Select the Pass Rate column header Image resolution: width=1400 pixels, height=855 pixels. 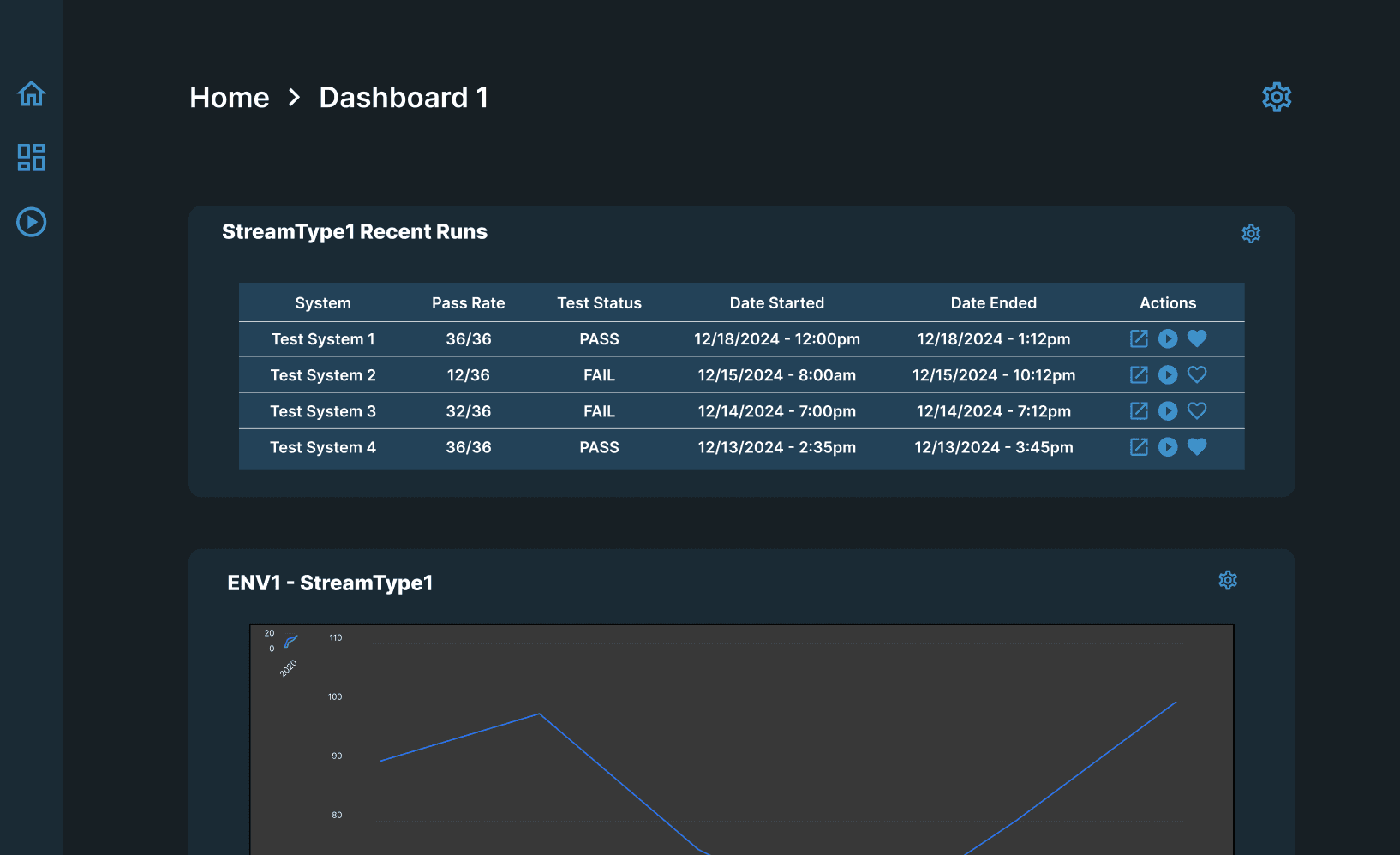pos(469,302)
